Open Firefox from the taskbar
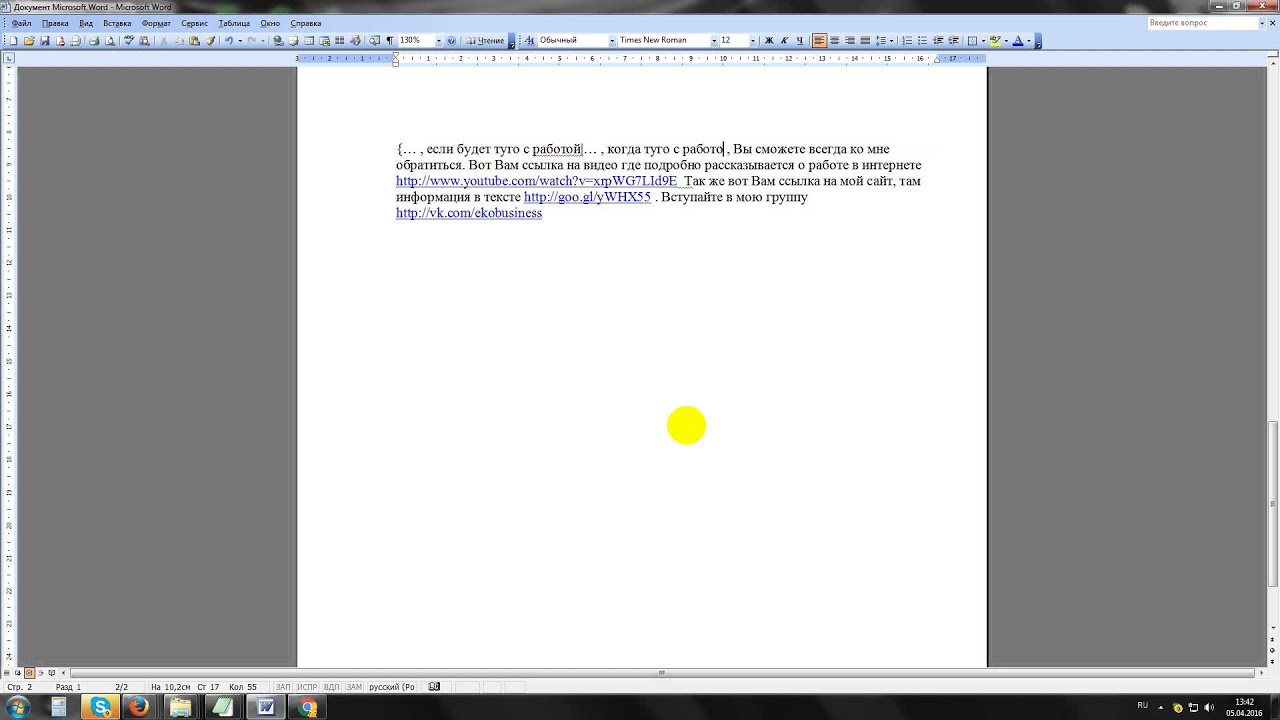Image resolution: width=1280 pixels, height=720 pixels. pos(138,707)
